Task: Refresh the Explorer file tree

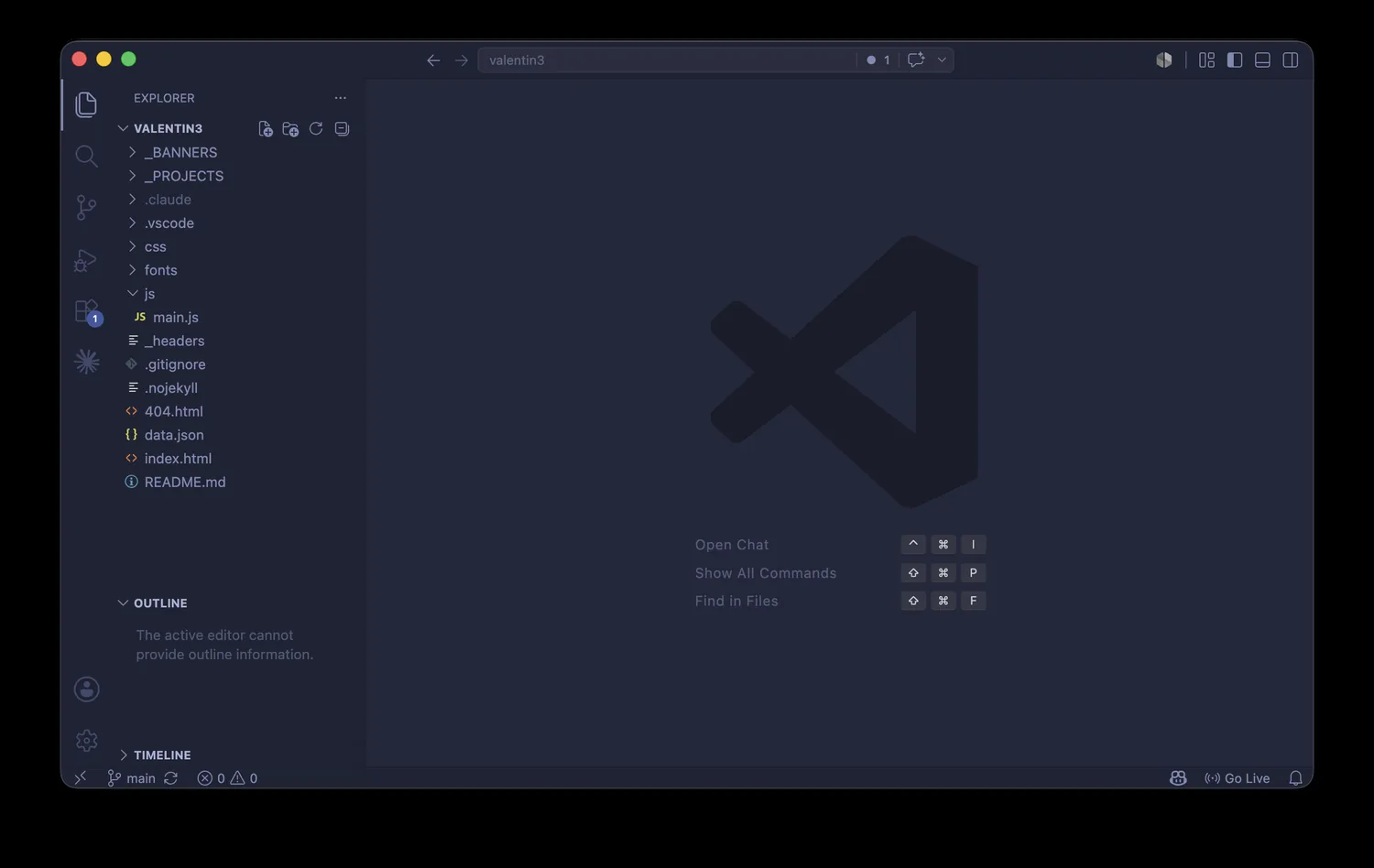Action: [316, 129]
